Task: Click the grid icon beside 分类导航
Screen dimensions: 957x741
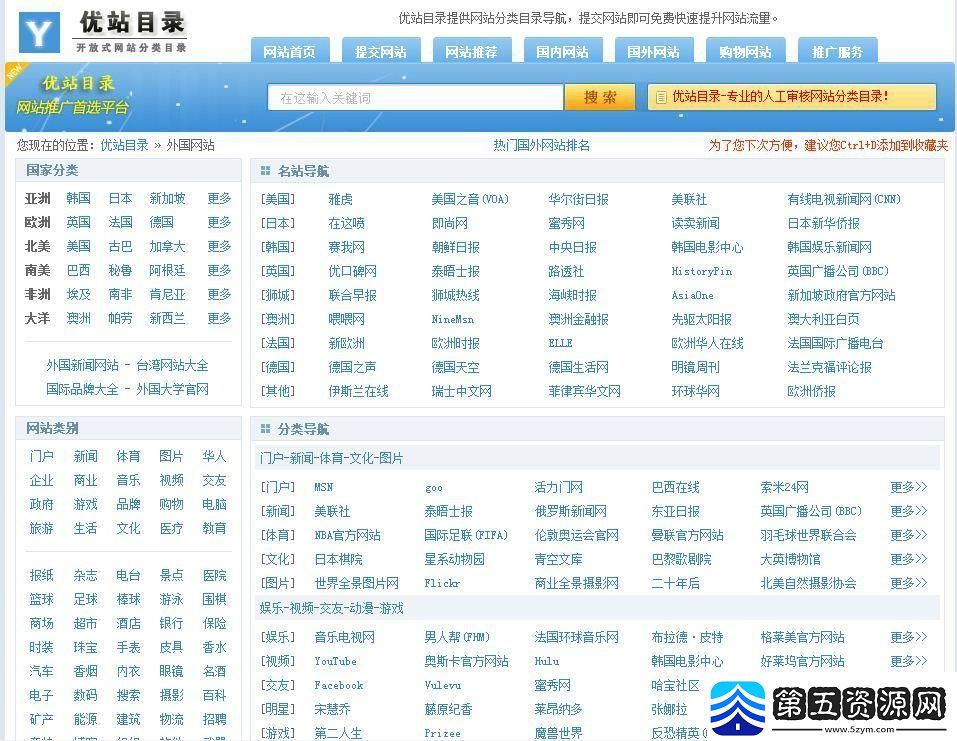Action: (x=265, y=429)
